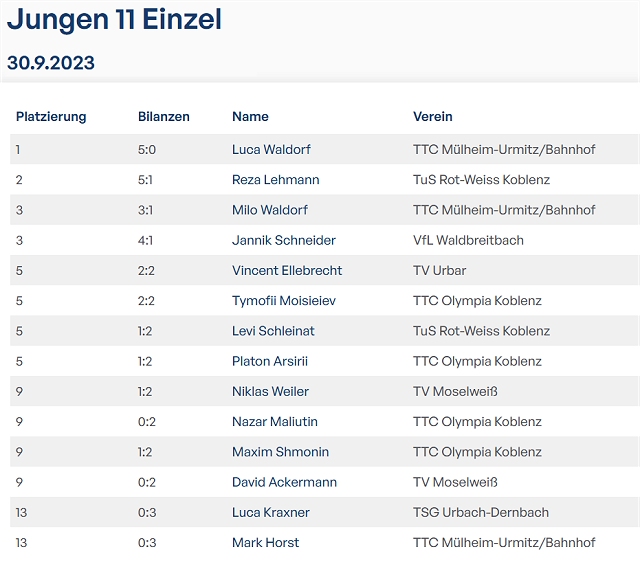Image resolution: width=640 pixels, height=567 pixels.
Task: Click the Jungen 11 Einzel heading
Action: tap(114, 19)
